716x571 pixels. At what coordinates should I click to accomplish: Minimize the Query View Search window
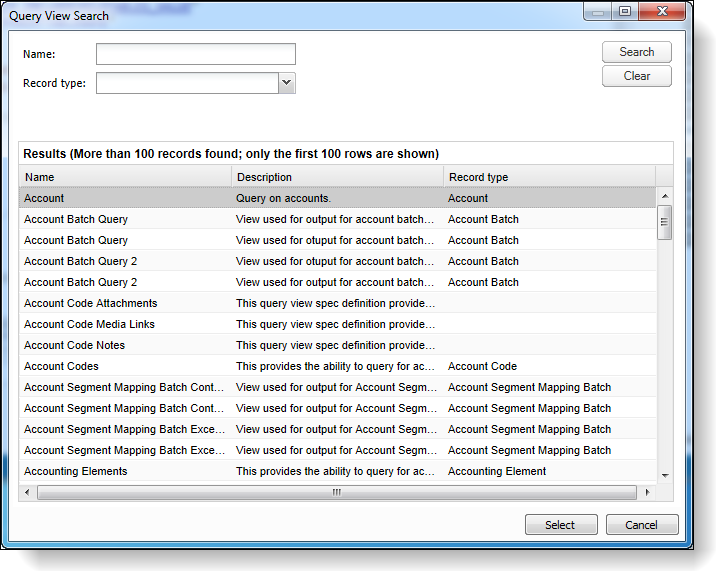598,11
